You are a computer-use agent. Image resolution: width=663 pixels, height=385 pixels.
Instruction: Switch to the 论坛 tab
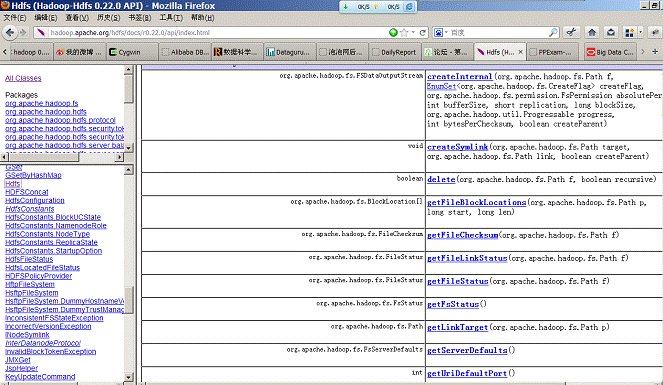447,52
